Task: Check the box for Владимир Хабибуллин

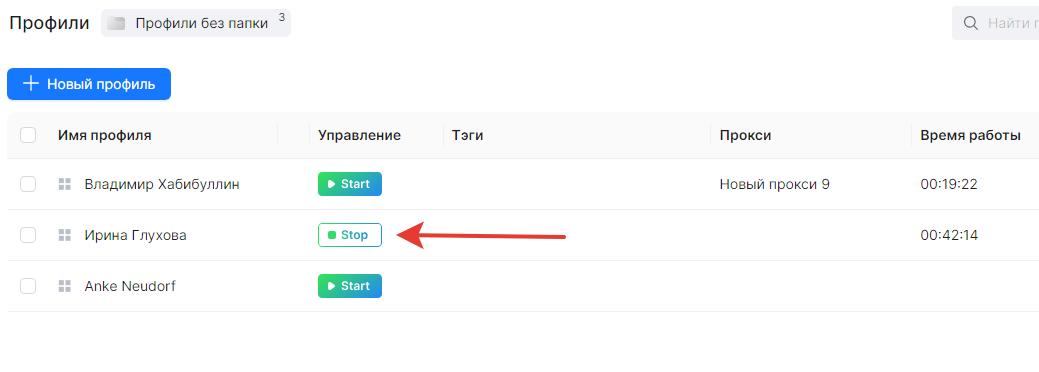Action: click(28, 184)
